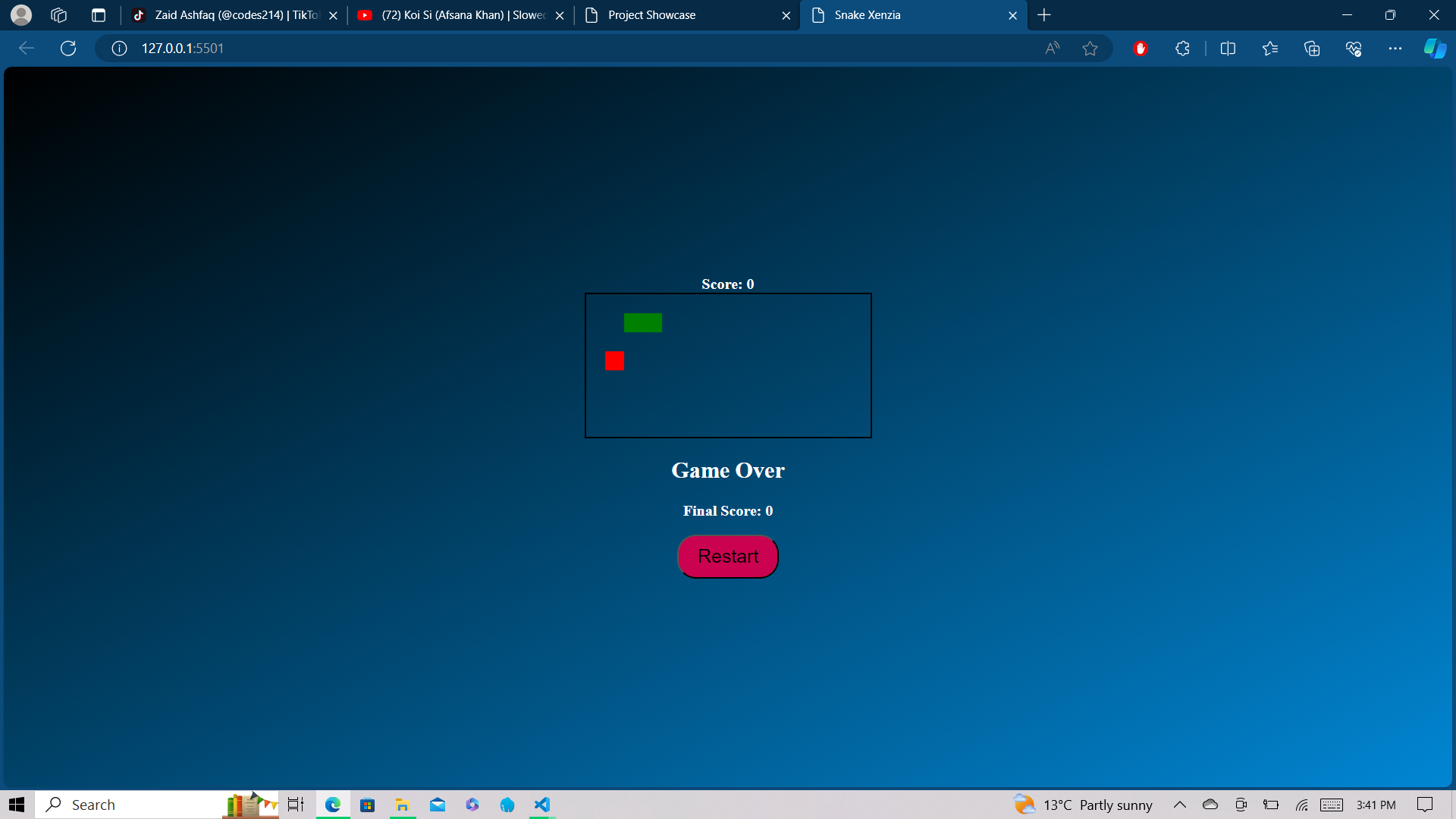Open a new browser tab
Viewport: 1456px width, 819px height.
[x=1044, y=15]
